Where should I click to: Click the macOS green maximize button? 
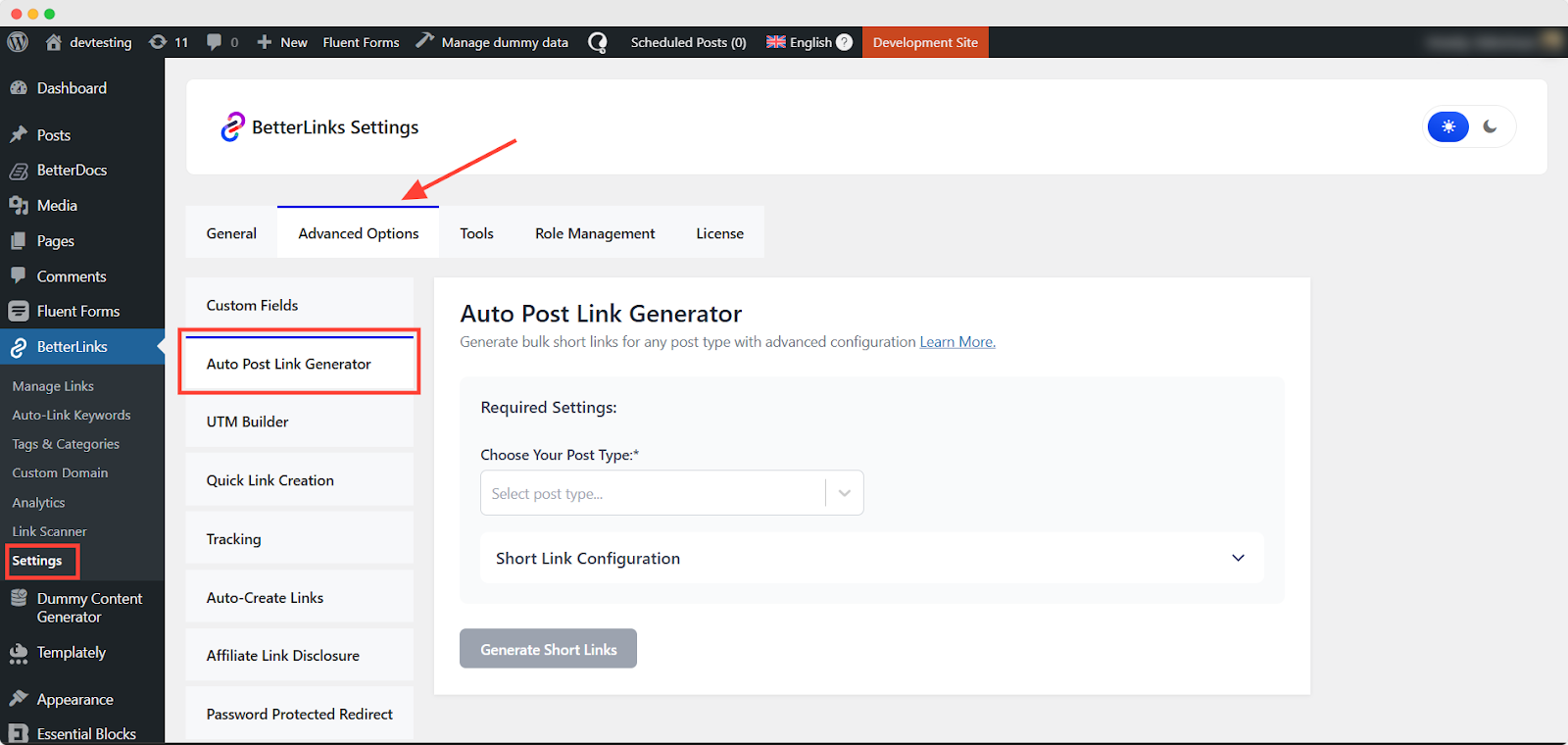[50, 14]
